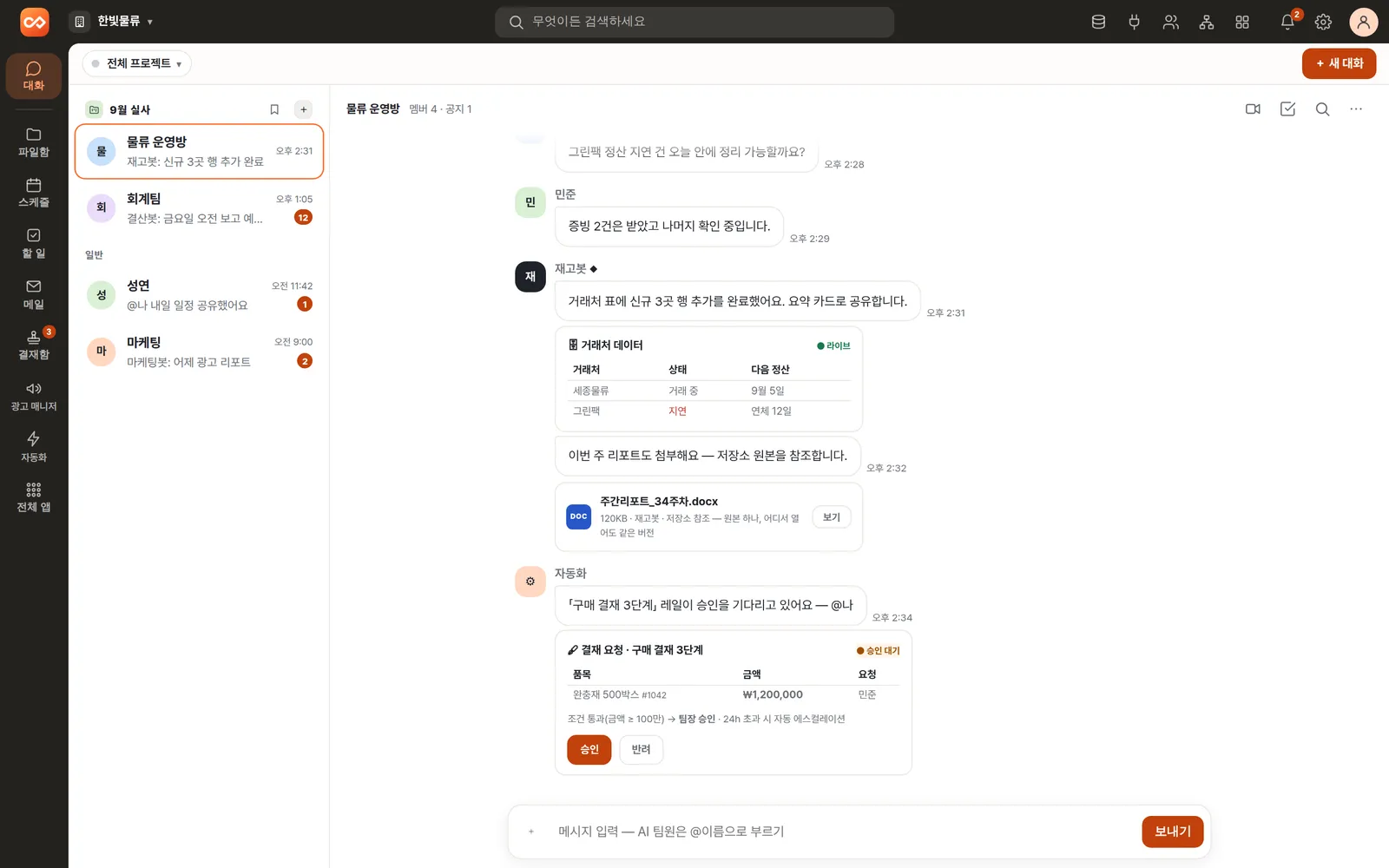Open 결재함 approvals in sidebar

(34, 345)
